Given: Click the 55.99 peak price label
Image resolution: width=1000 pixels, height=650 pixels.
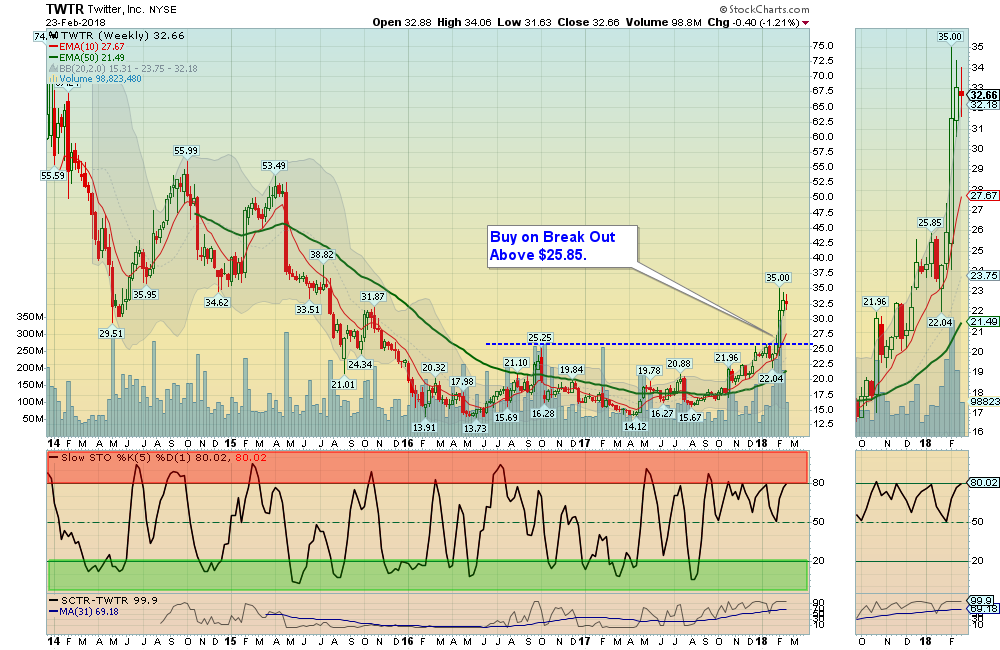Looking at the screenshot, I should click(x=186, y=151).
